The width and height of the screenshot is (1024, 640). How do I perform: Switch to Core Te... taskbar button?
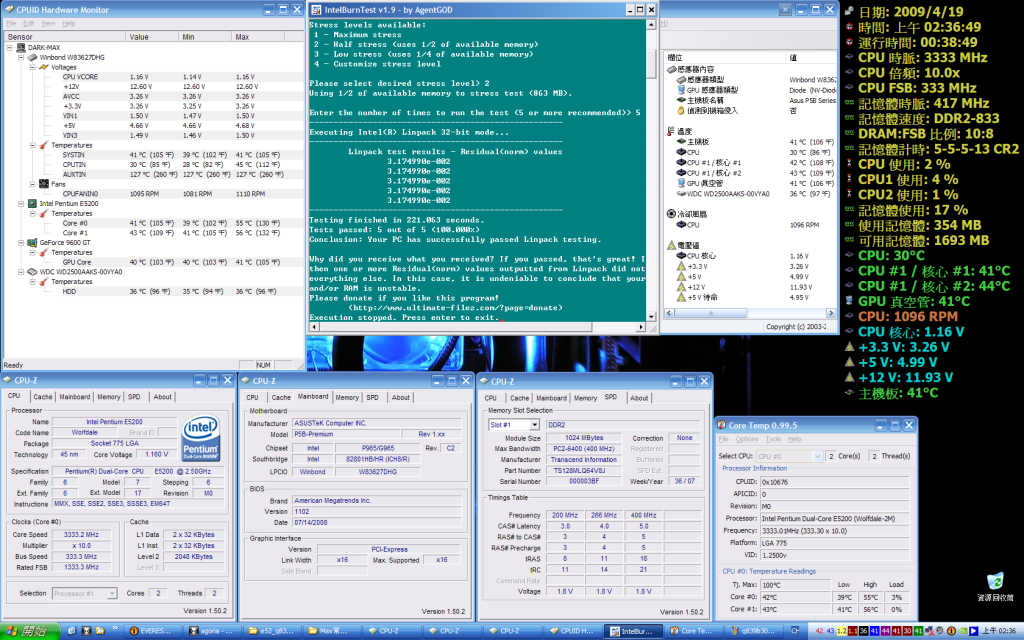[x=692, y=631]
